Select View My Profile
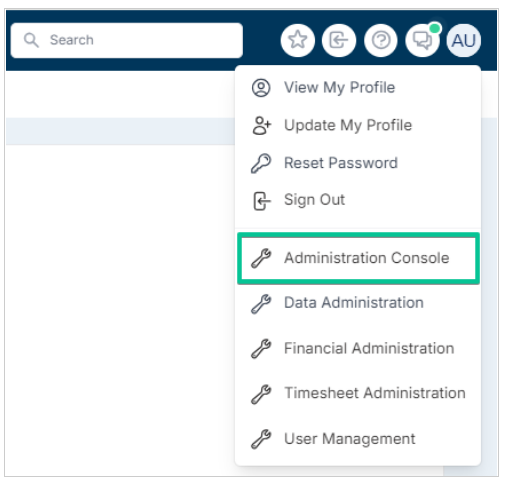This screenshot has width=510, height=484. coord(358,88)
